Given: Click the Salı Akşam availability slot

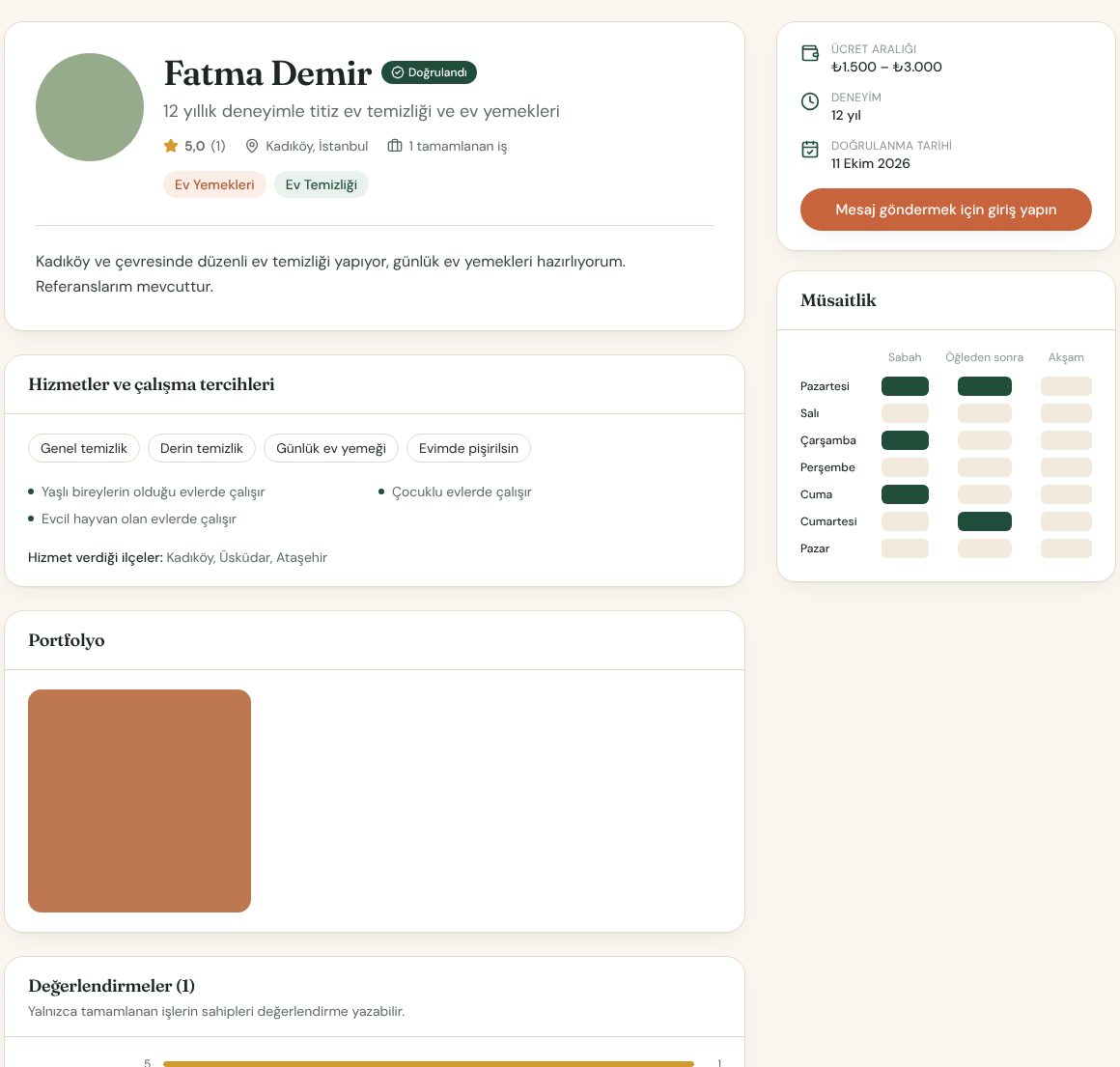Looking at the screenshot, I should tap(1066, 413).
